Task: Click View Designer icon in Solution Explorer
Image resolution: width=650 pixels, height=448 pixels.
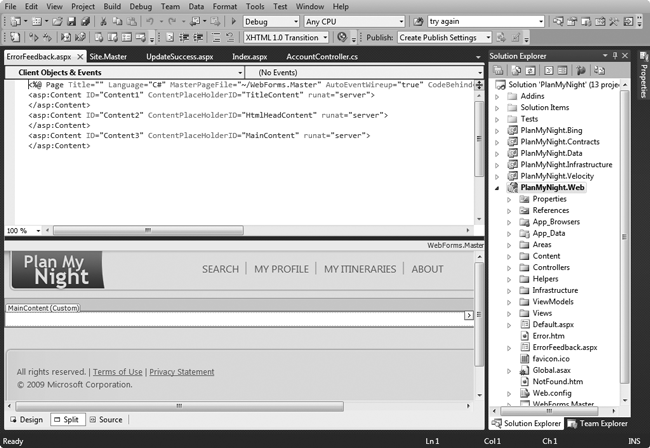Action: pyautogui.click(x=562, y=70)
